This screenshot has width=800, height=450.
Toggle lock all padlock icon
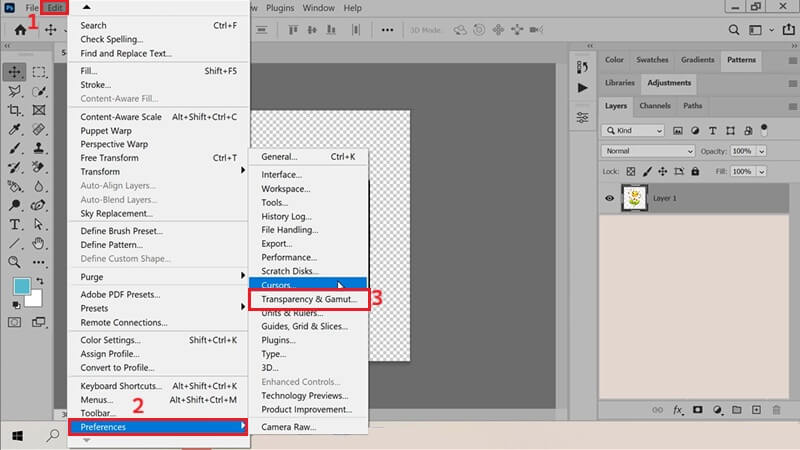pos(695,171)
